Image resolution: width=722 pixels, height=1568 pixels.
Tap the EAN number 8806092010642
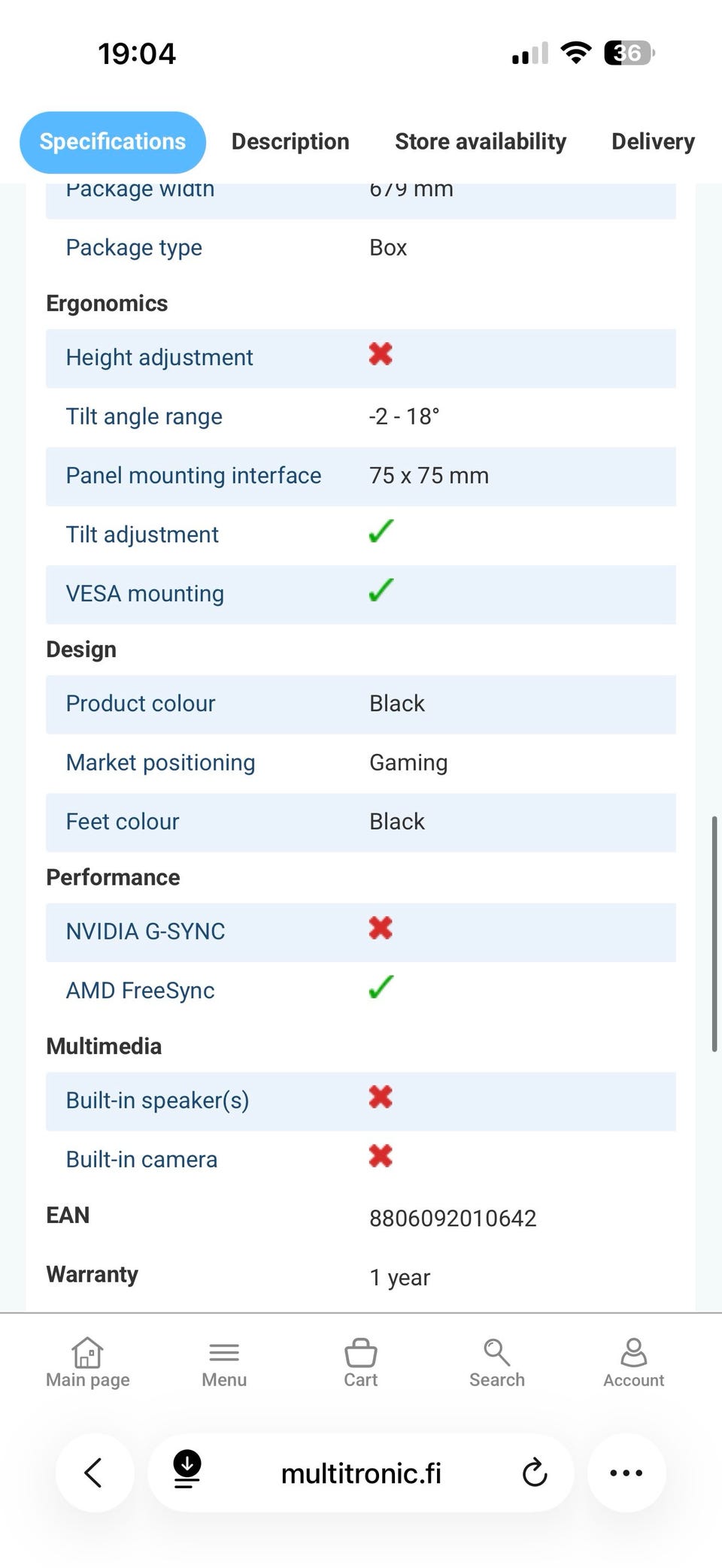click(x=453, y=1218)
